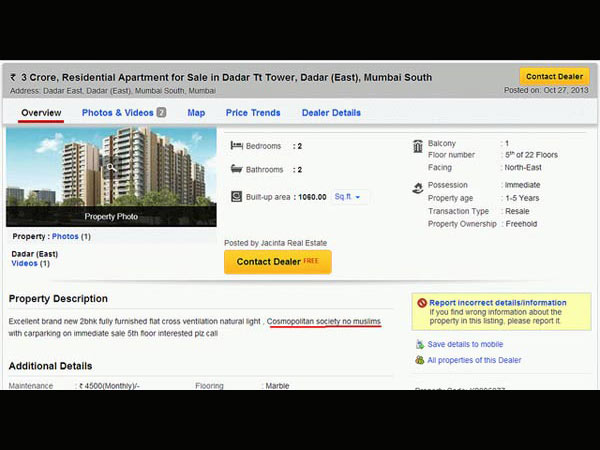Click 'Posted by Jacinta Real Estate' text

(276, 243)
